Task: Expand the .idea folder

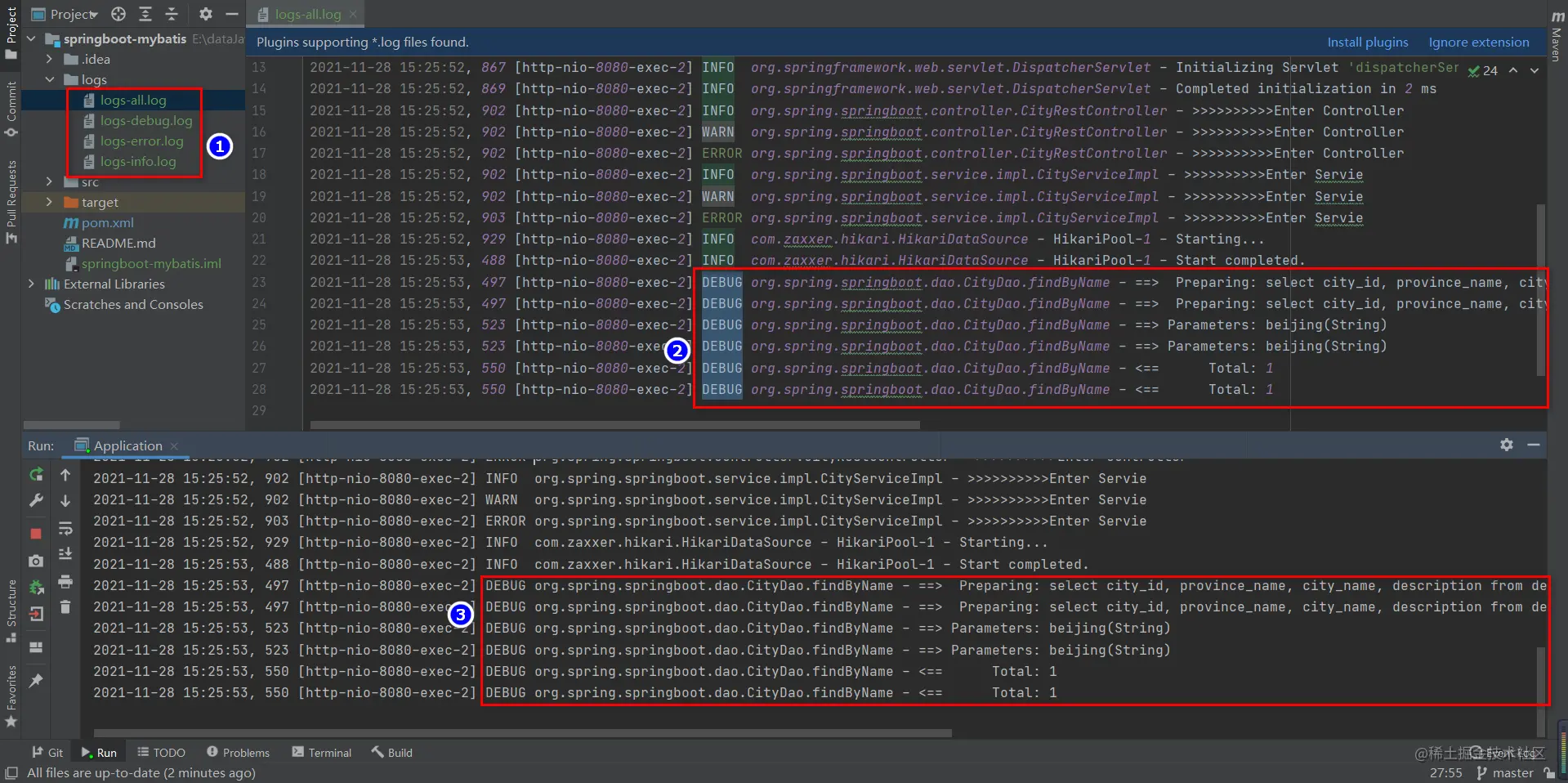Action: 49,59
